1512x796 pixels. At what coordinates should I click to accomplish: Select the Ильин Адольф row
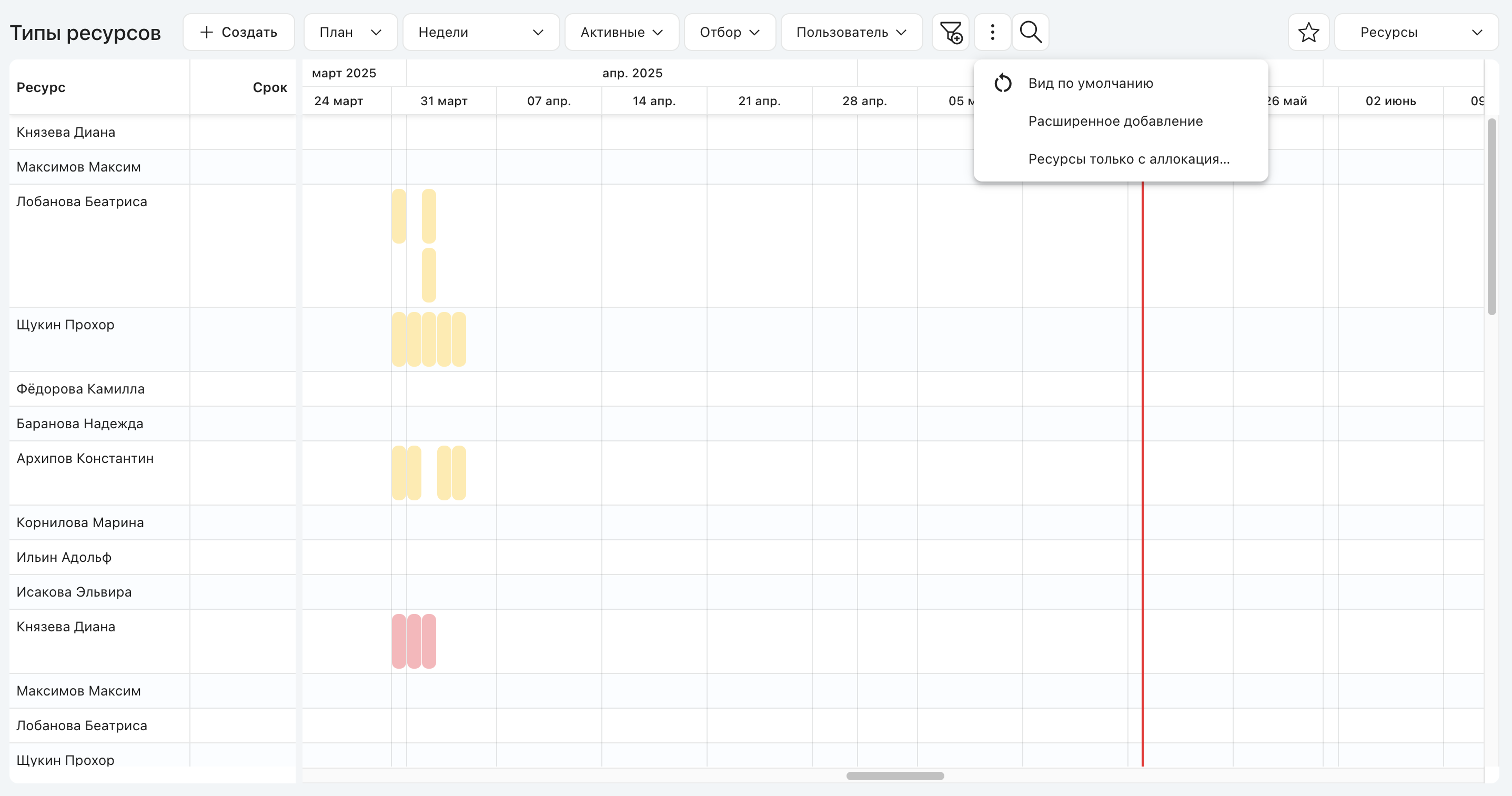tap(153, 557)
